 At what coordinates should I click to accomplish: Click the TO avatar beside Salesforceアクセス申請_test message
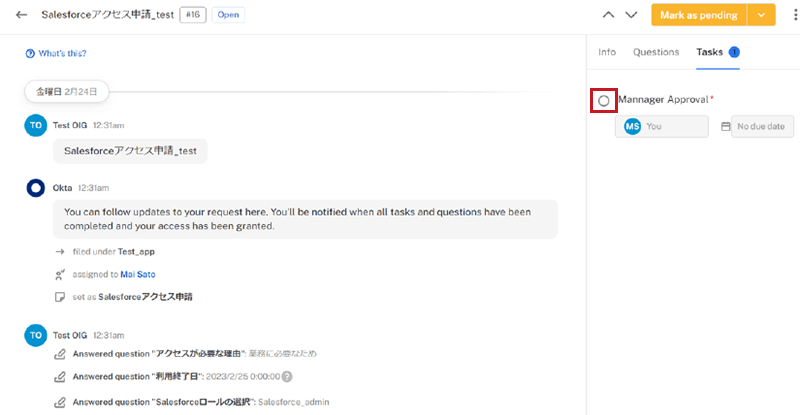pyautogui.click(x=36, y=125)
